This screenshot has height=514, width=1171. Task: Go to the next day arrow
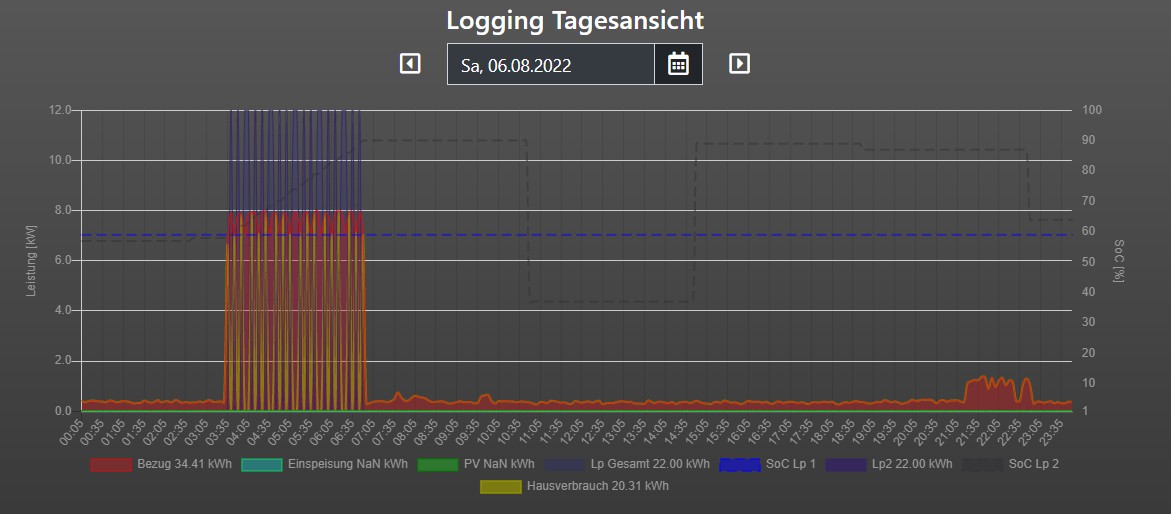[739, 64]
